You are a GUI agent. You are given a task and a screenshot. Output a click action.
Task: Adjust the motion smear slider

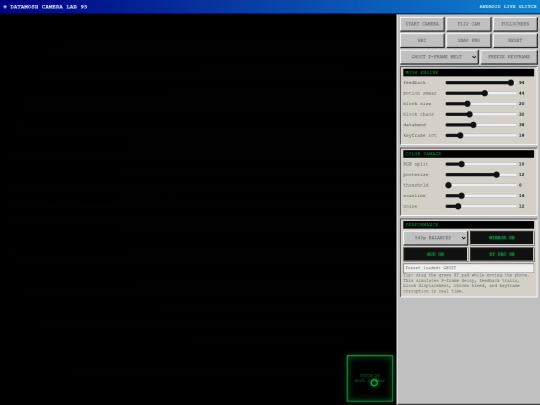coord(481,93)
